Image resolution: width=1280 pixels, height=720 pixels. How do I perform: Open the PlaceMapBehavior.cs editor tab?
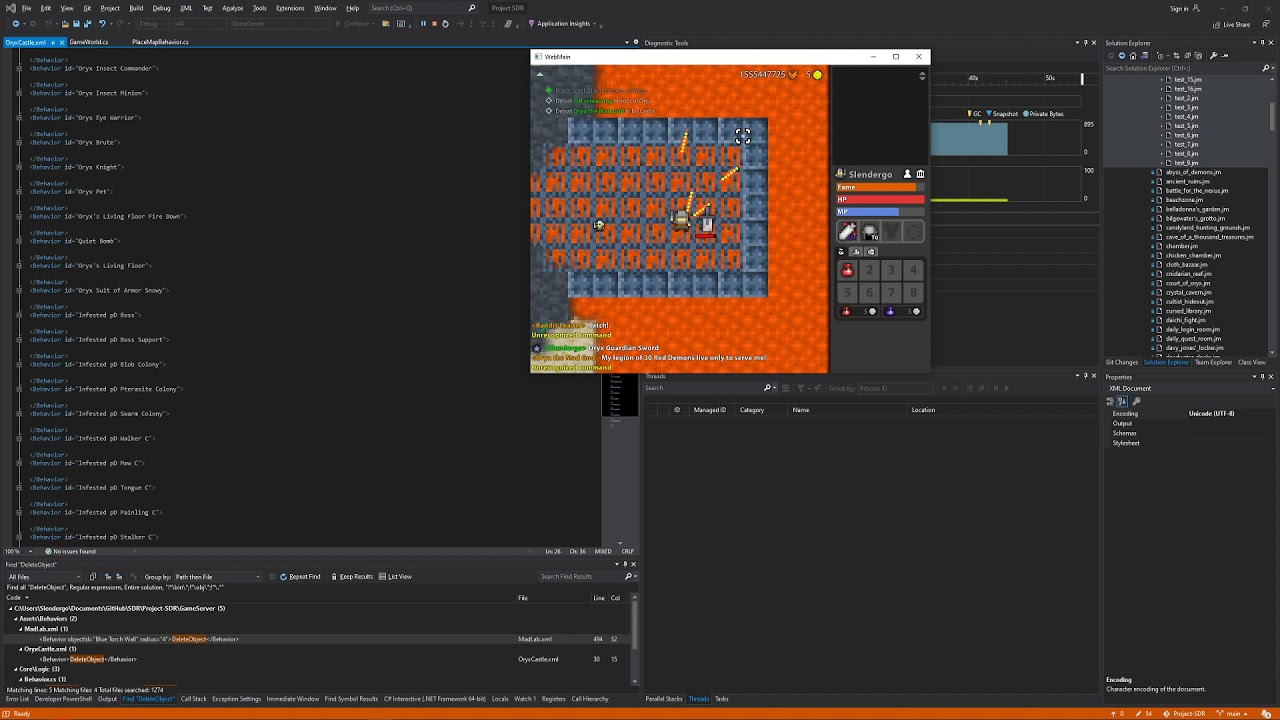click(x=160, y=42)
